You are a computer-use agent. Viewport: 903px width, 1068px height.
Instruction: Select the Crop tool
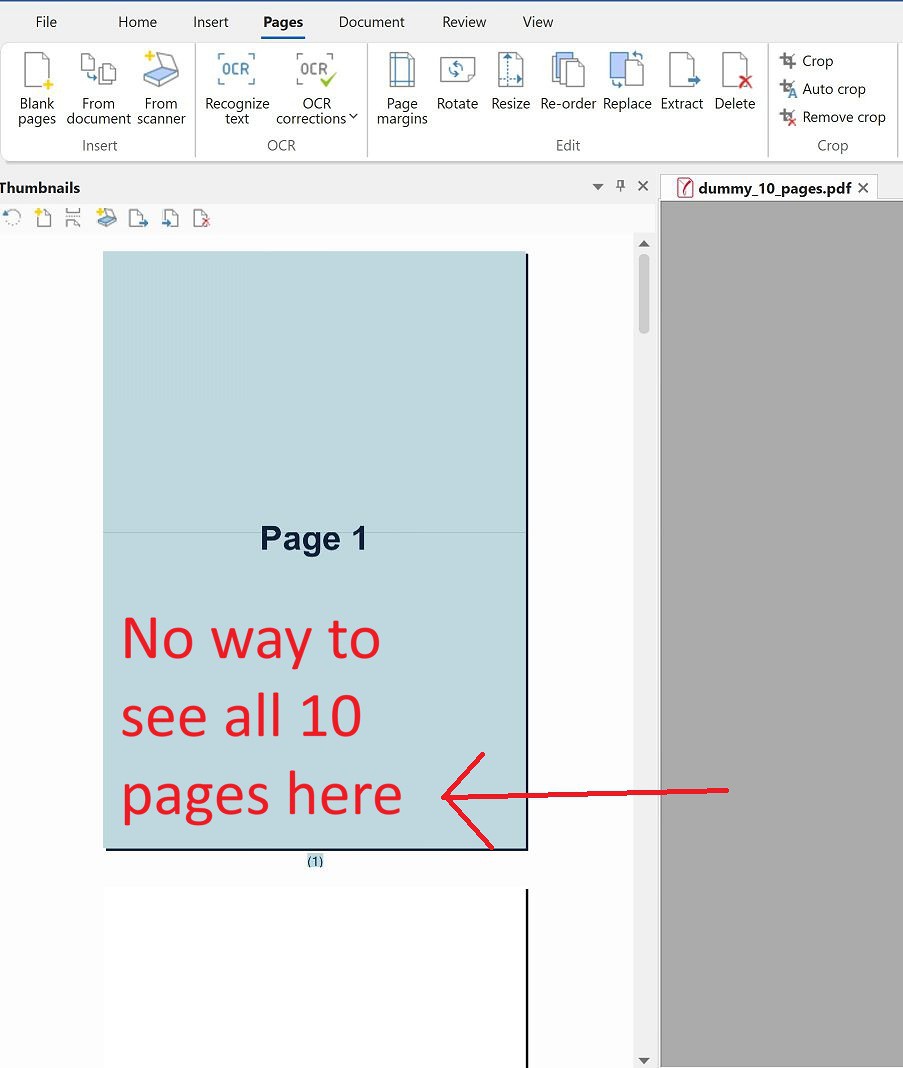pos(806,61)
